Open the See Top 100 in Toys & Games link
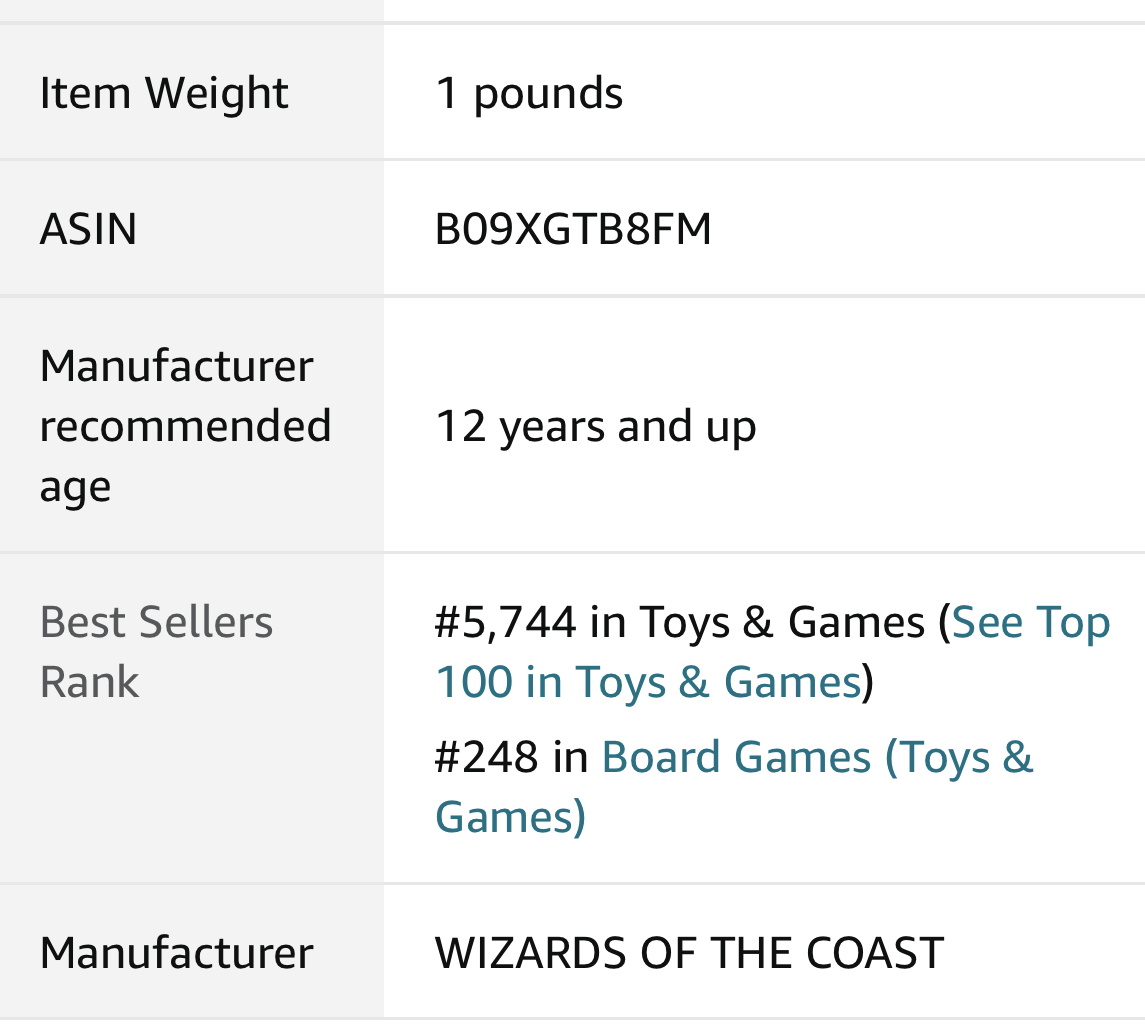Image resolution: width=1145 pixels, height=1025 pixels. tap(1030, 623)
